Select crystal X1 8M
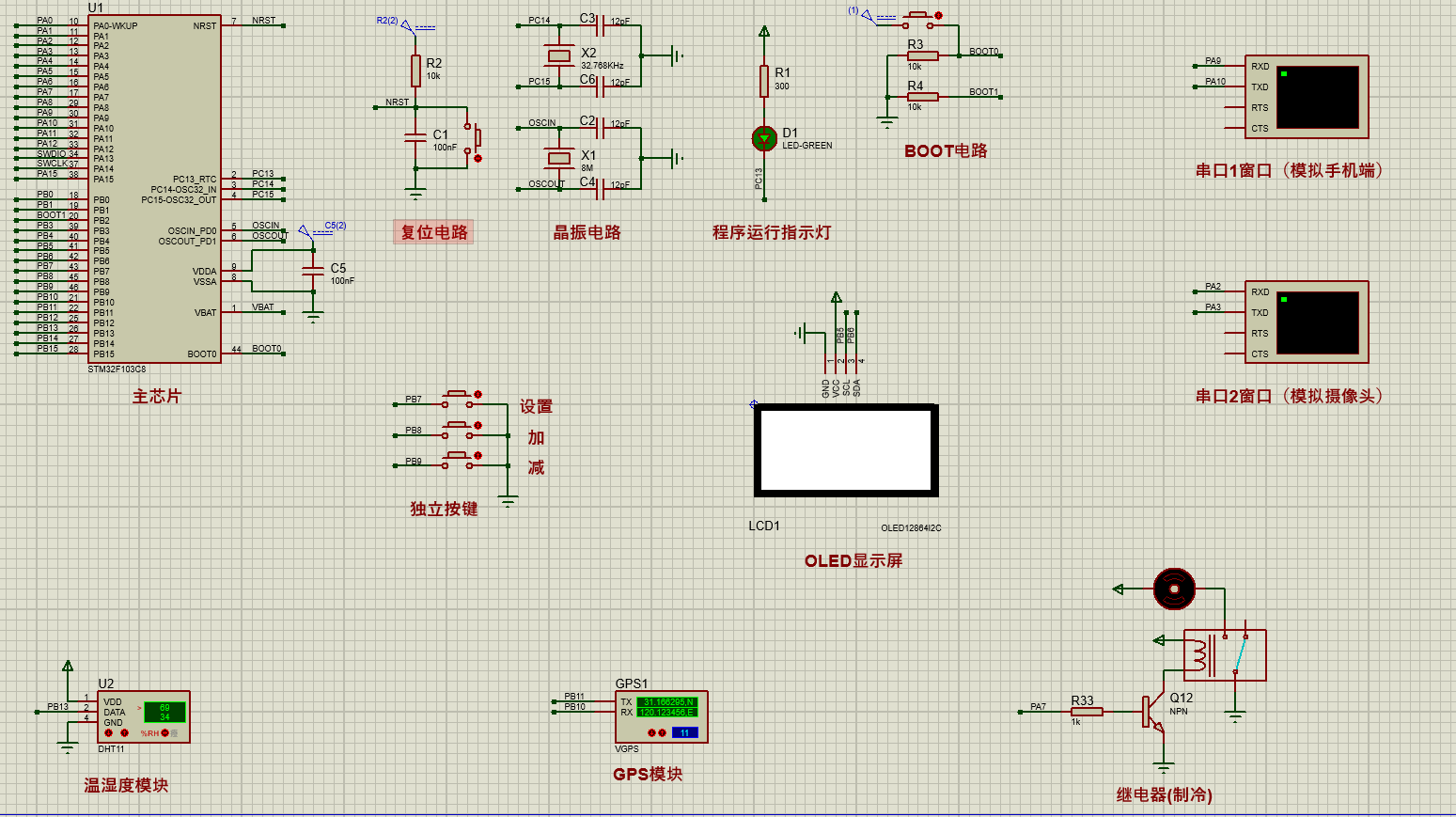The height and width of the screenshot is (817, 1456). [x=559, y=158]
